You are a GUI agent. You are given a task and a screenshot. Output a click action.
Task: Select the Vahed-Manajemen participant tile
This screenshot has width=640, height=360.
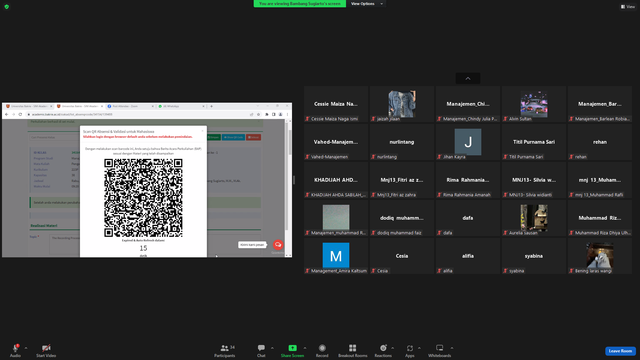[336, 142]
